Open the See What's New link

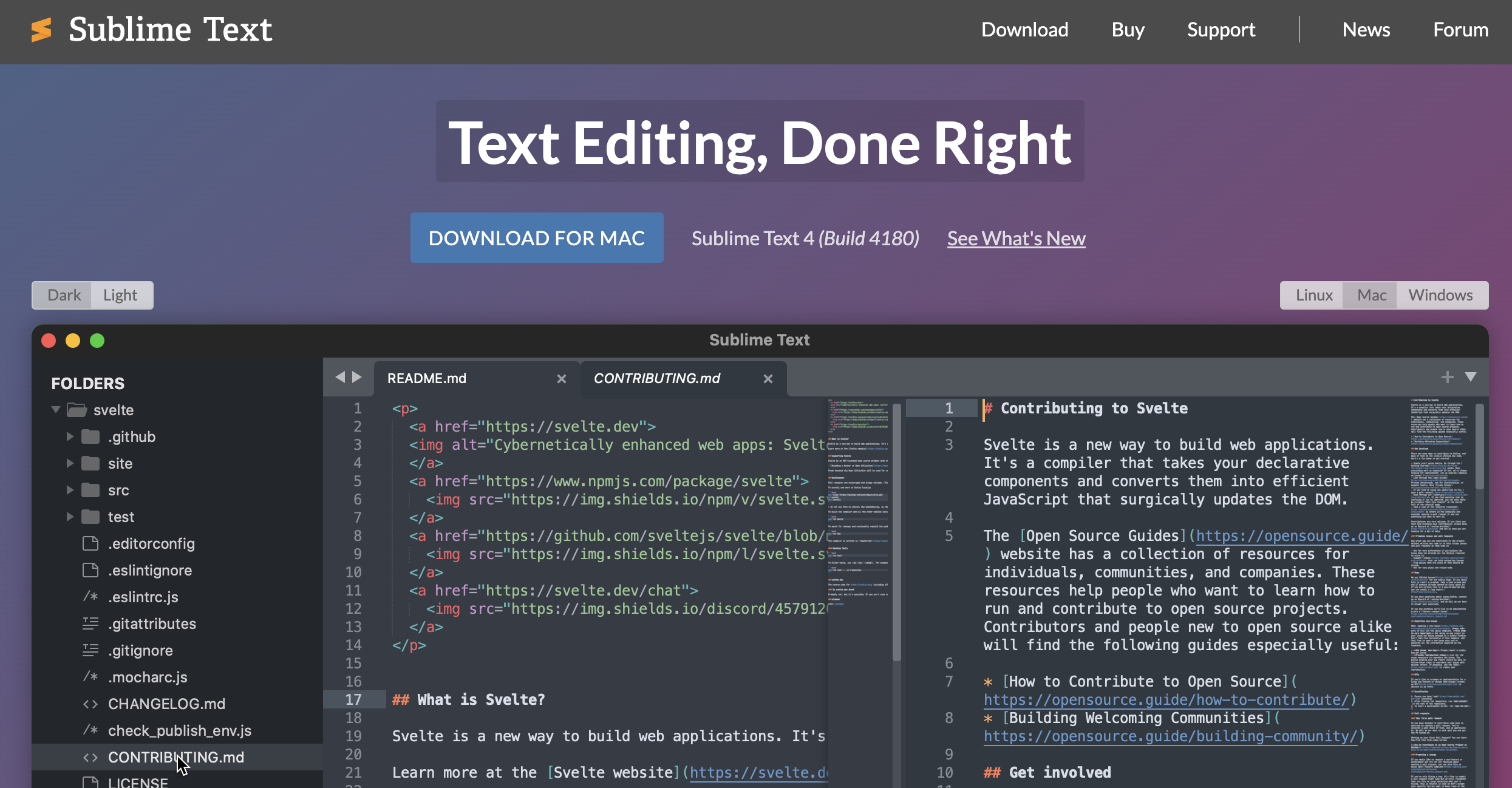(1016, 239)
